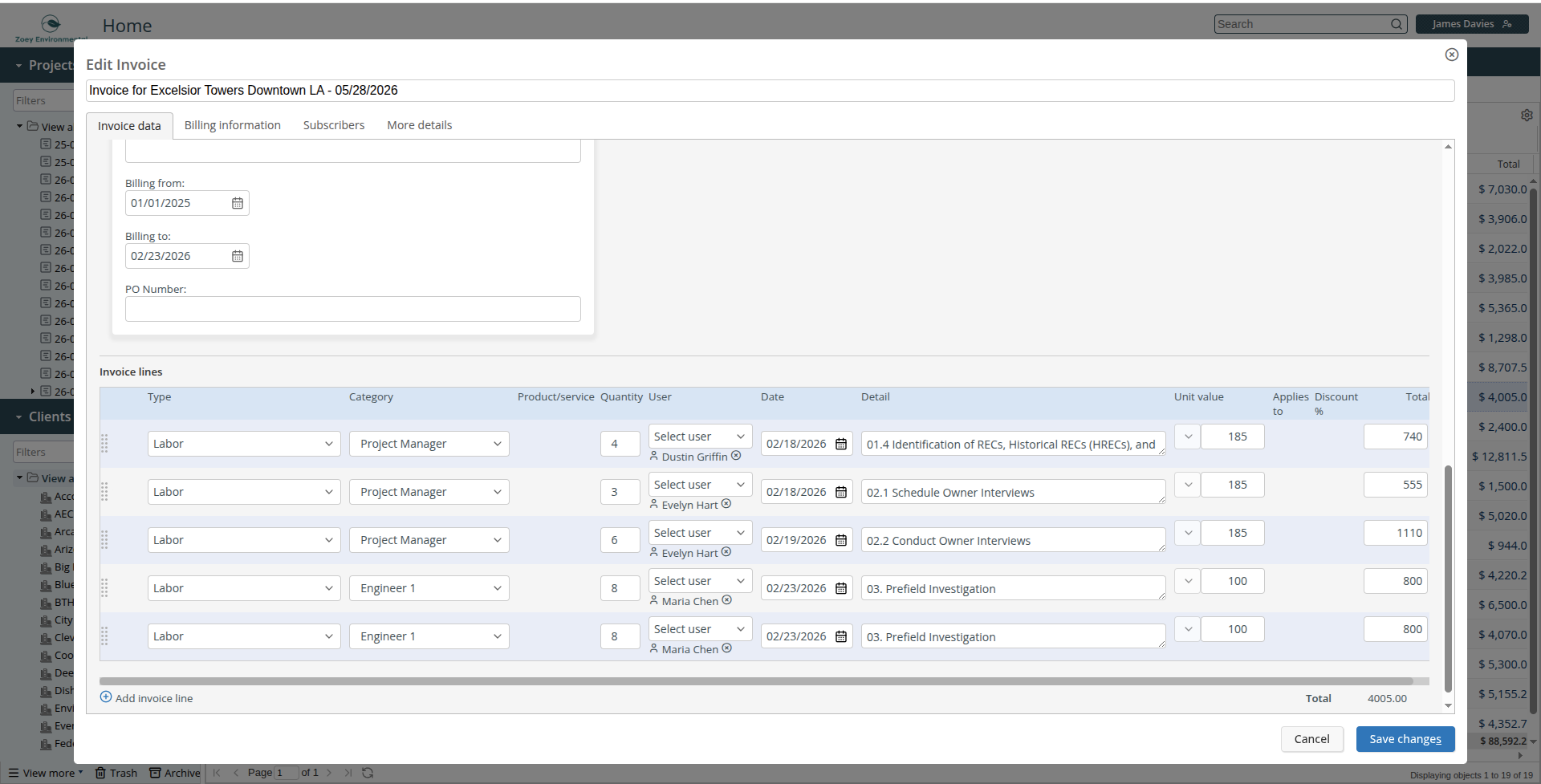
Task: Open the settings gear in Home window
Action: pos(1527,116)
